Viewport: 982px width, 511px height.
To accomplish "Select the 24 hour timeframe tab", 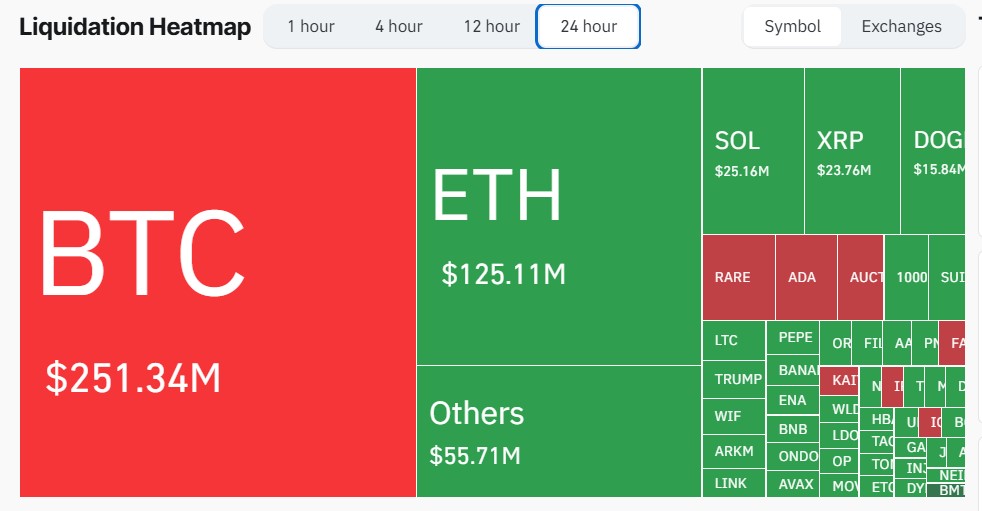I will click(x=588, y=26).
